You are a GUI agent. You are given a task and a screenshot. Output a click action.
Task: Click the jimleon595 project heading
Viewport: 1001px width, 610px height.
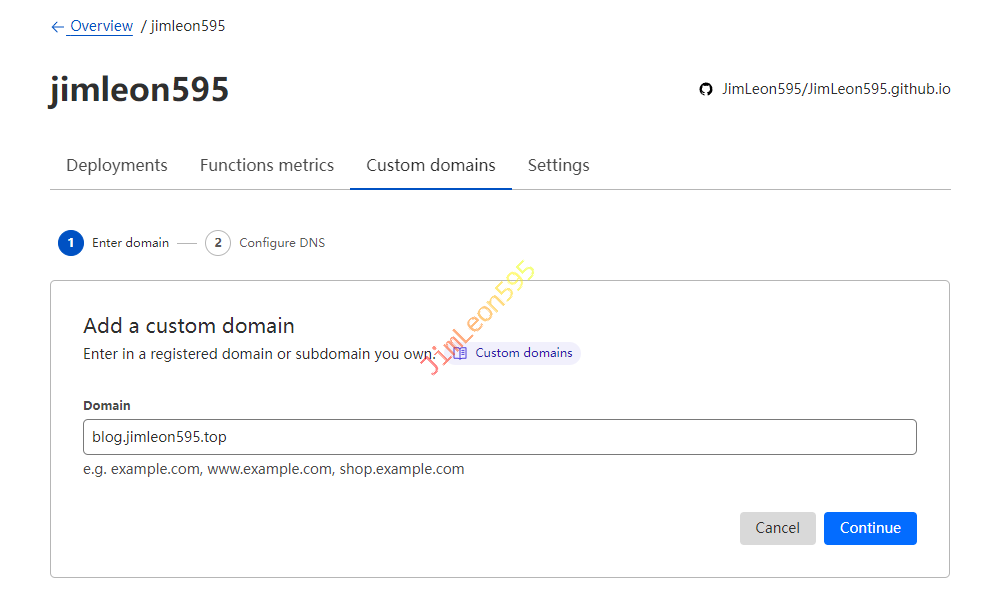click(x=139, y=90)
